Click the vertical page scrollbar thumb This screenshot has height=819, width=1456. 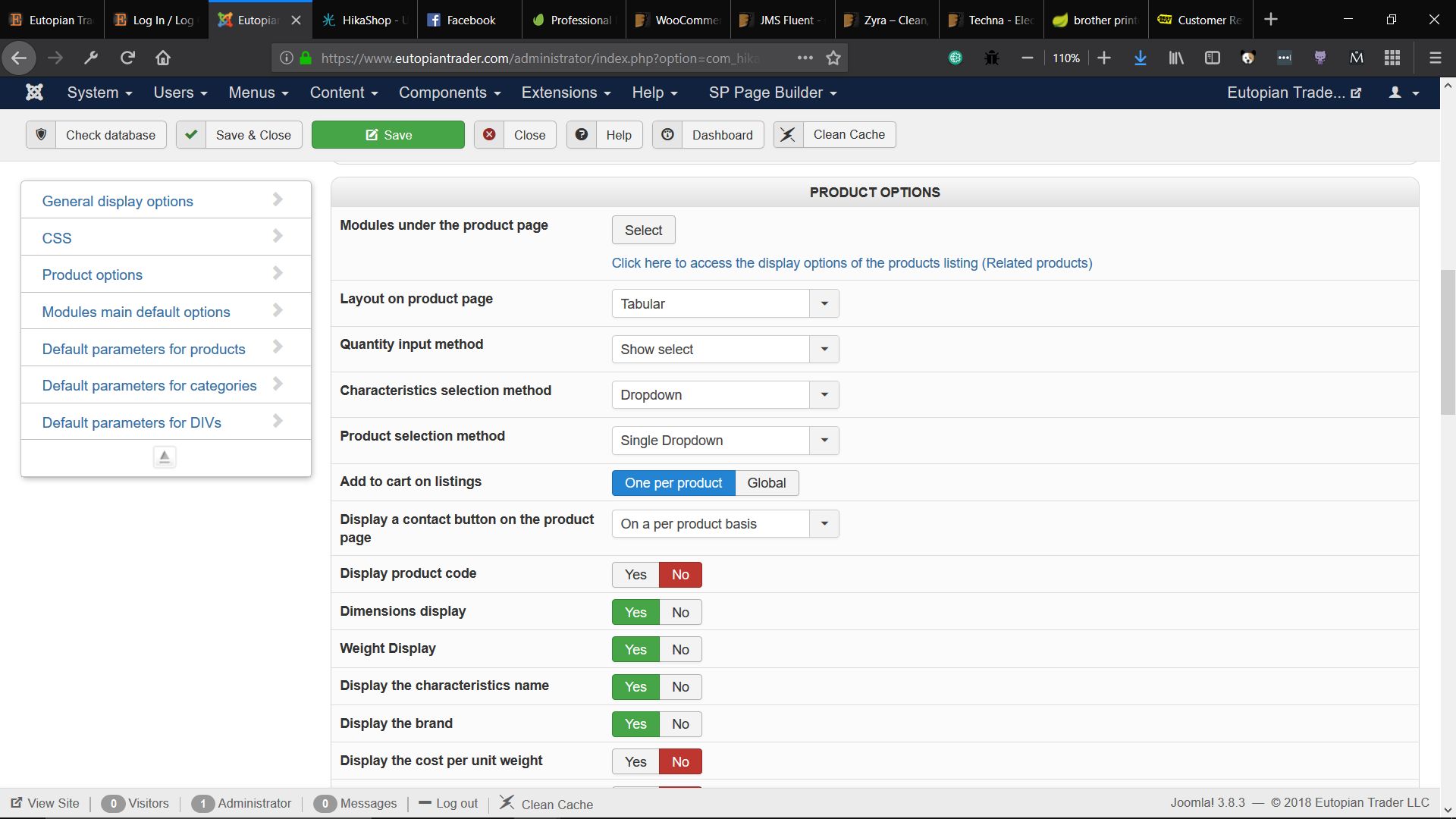(1448, 341)
